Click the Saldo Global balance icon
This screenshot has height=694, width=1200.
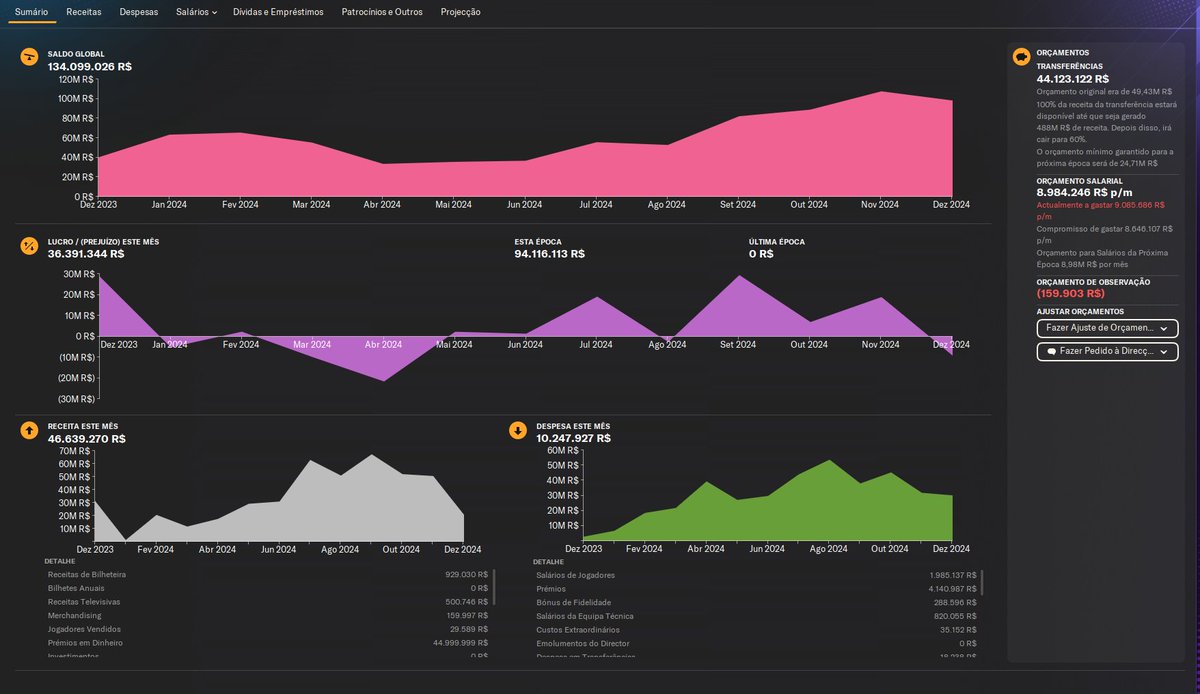(29, 57)
